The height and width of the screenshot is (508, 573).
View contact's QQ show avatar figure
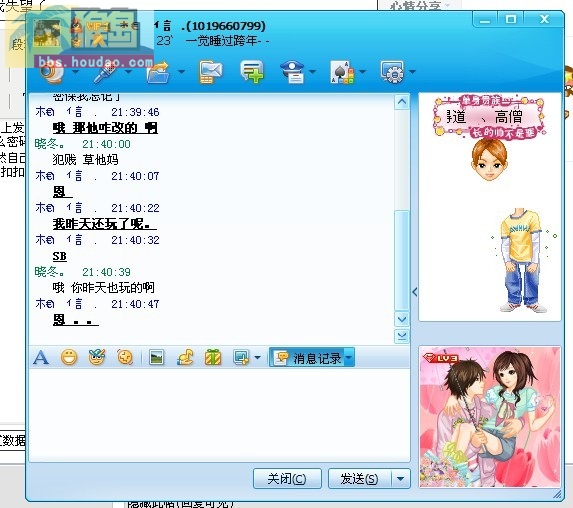pos(490,207)
